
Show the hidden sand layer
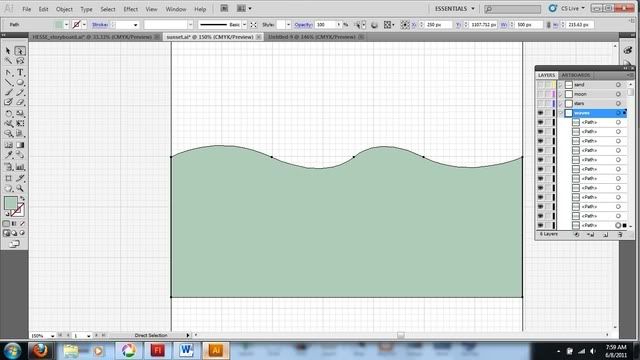pos(540,84)
